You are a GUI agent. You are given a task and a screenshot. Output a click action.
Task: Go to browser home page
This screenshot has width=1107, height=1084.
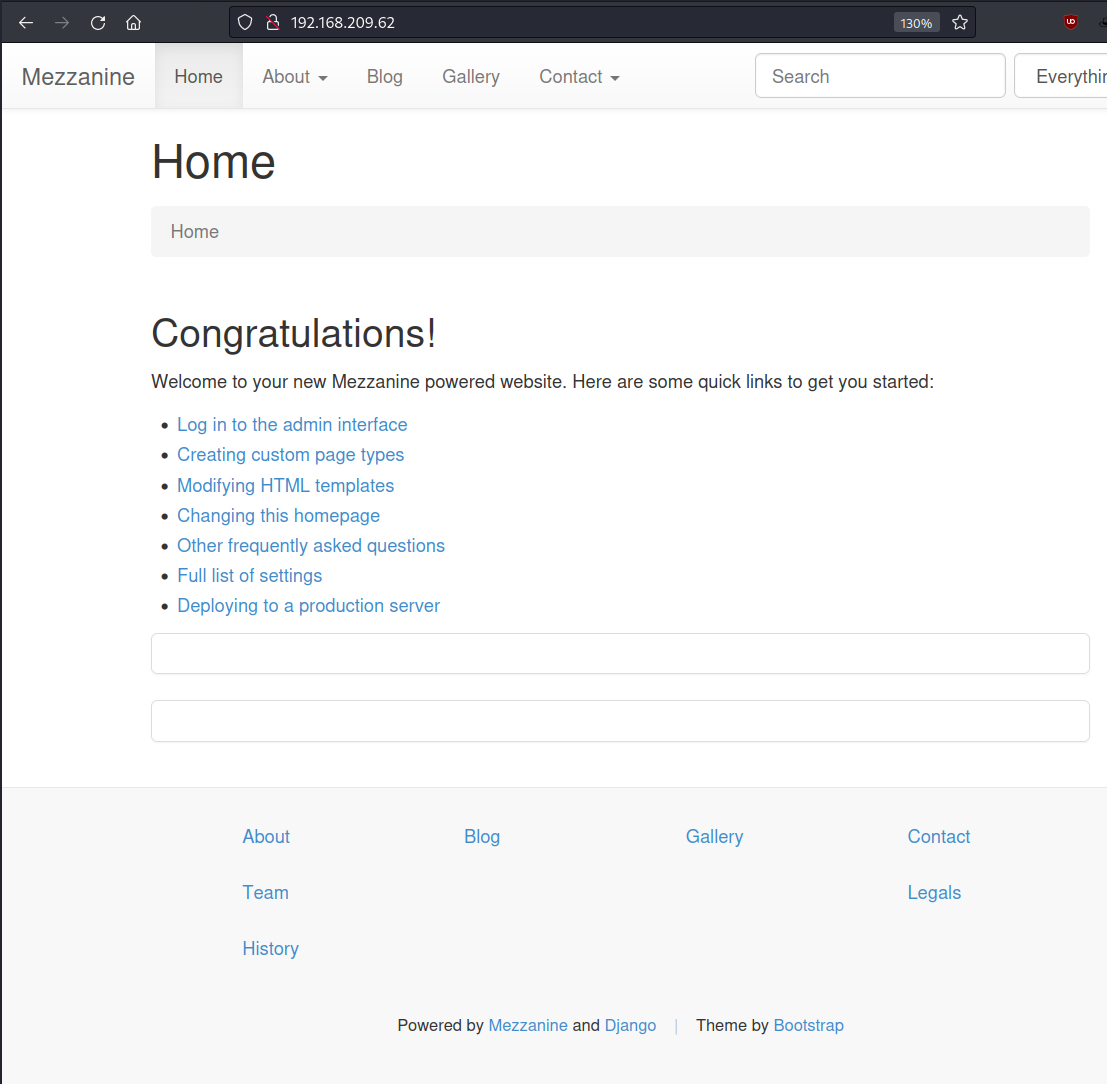[x=134, y=23]
